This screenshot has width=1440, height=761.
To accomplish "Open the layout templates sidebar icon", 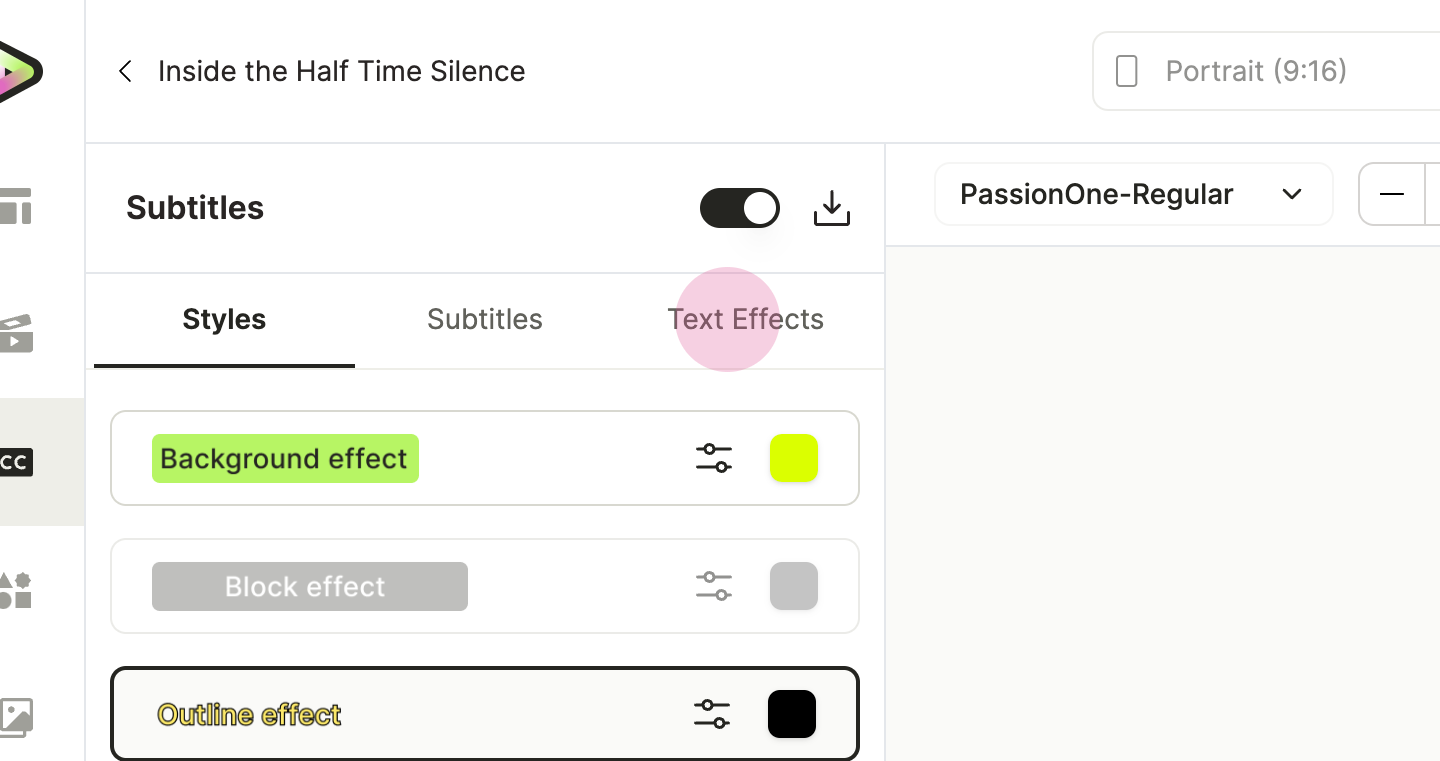I will 16,206.
